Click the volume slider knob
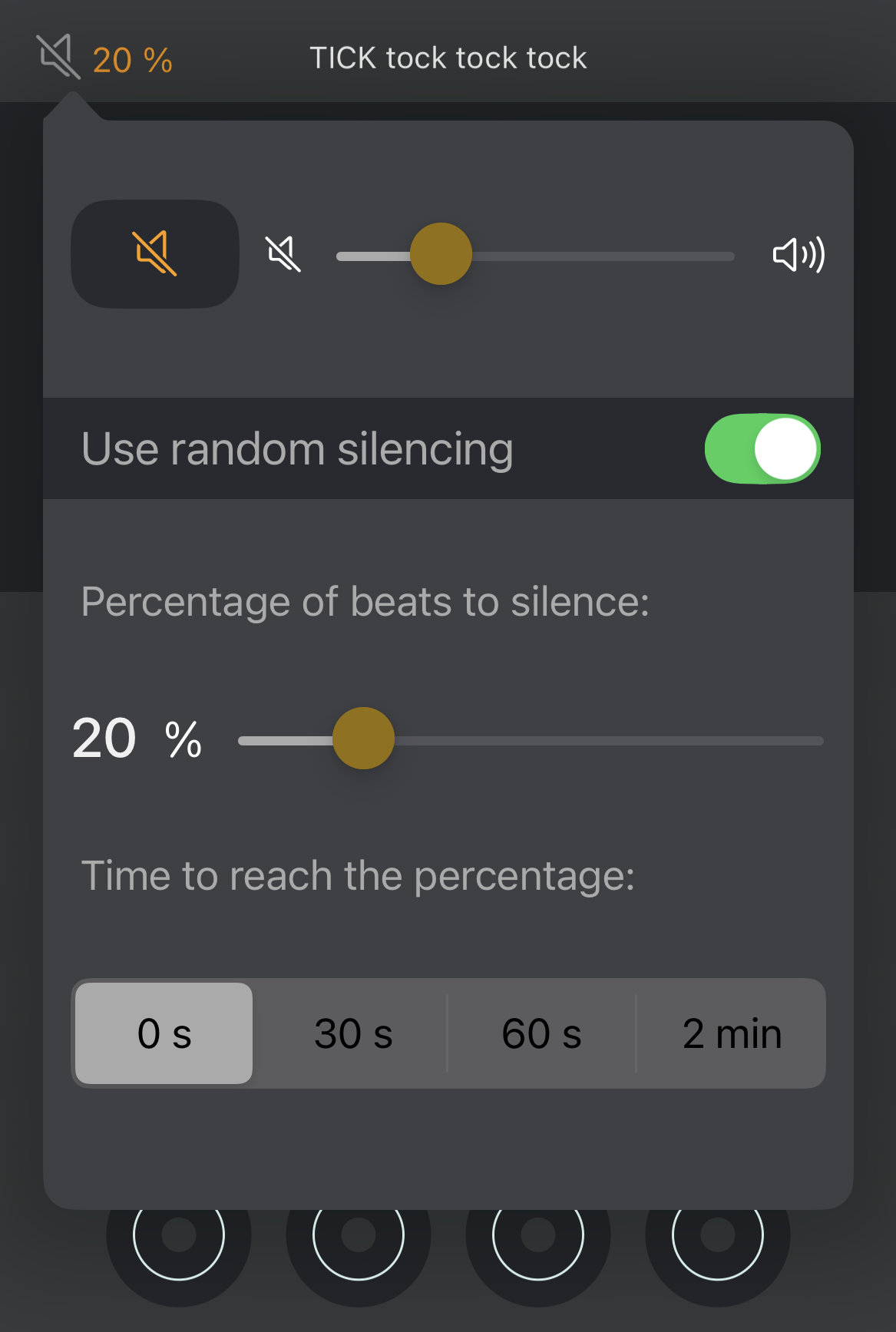Image resolution: width=896 pixels, height=1332 pixels. click(x=441, y=254)
